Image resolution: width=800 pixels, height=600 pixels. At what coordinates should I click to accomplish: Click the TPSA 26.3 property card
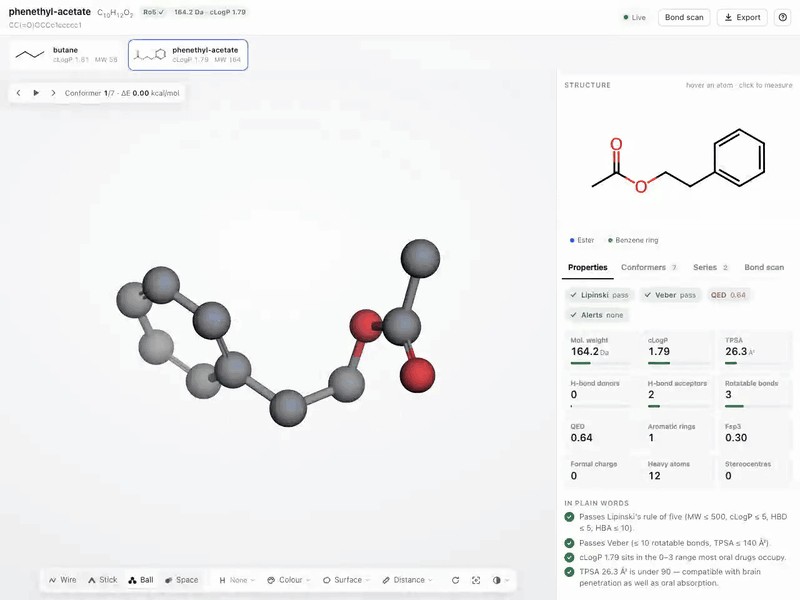(756, 350)
